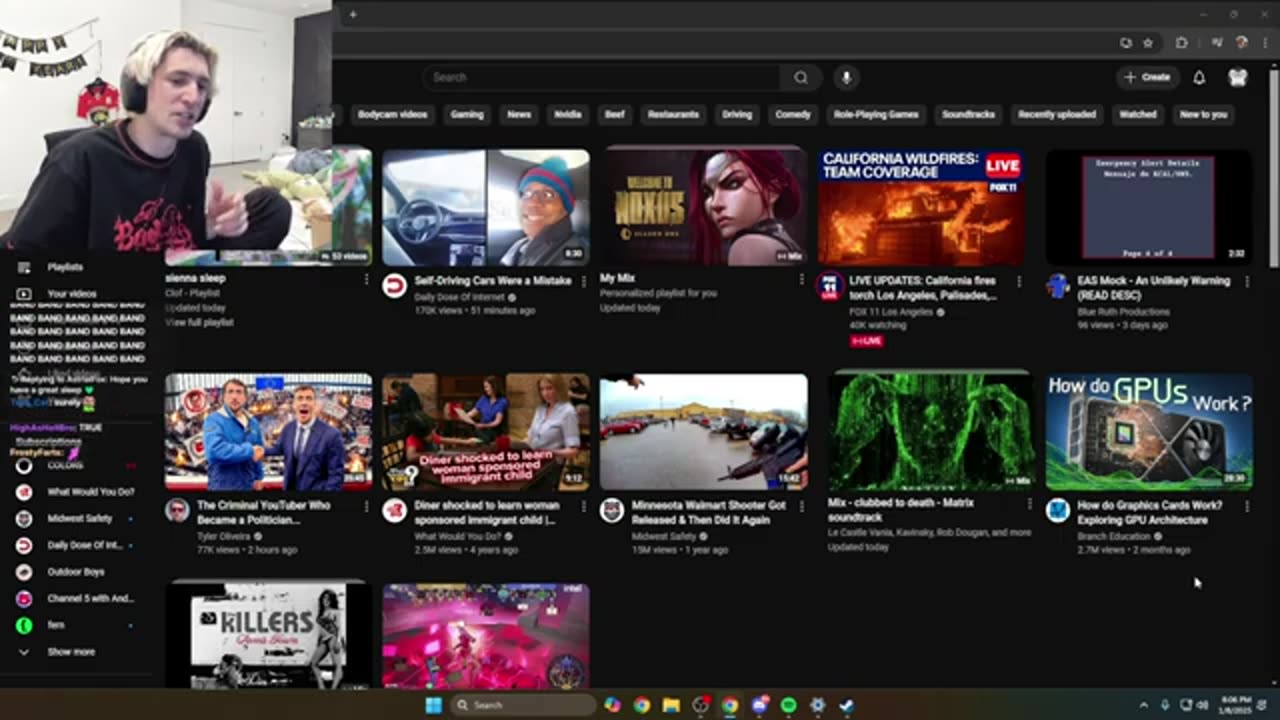Screen dimensions: 1280x720
Task: Open Midwest Safety channel avatar under Walmart video
Action: tap(612, 511)
